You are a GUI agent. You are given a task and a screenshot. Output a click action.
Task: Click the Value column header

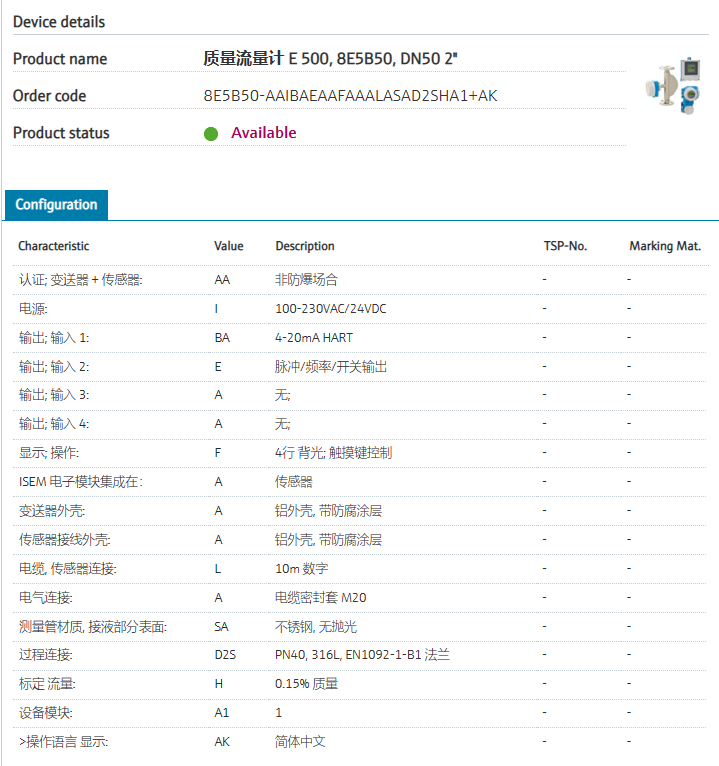coord(228,246)
